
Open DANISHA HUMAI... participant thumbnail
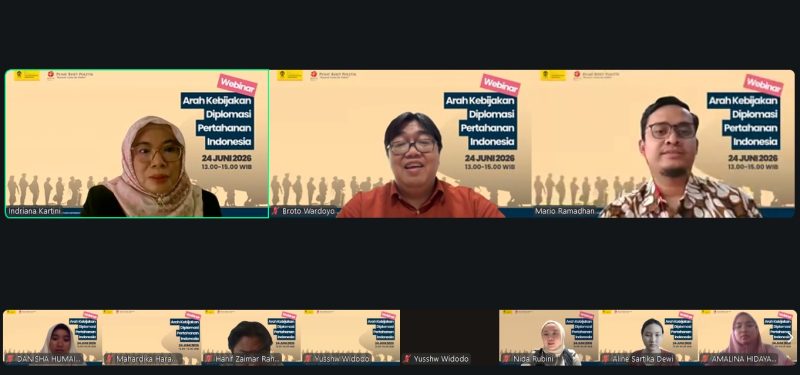coord(53,337)
